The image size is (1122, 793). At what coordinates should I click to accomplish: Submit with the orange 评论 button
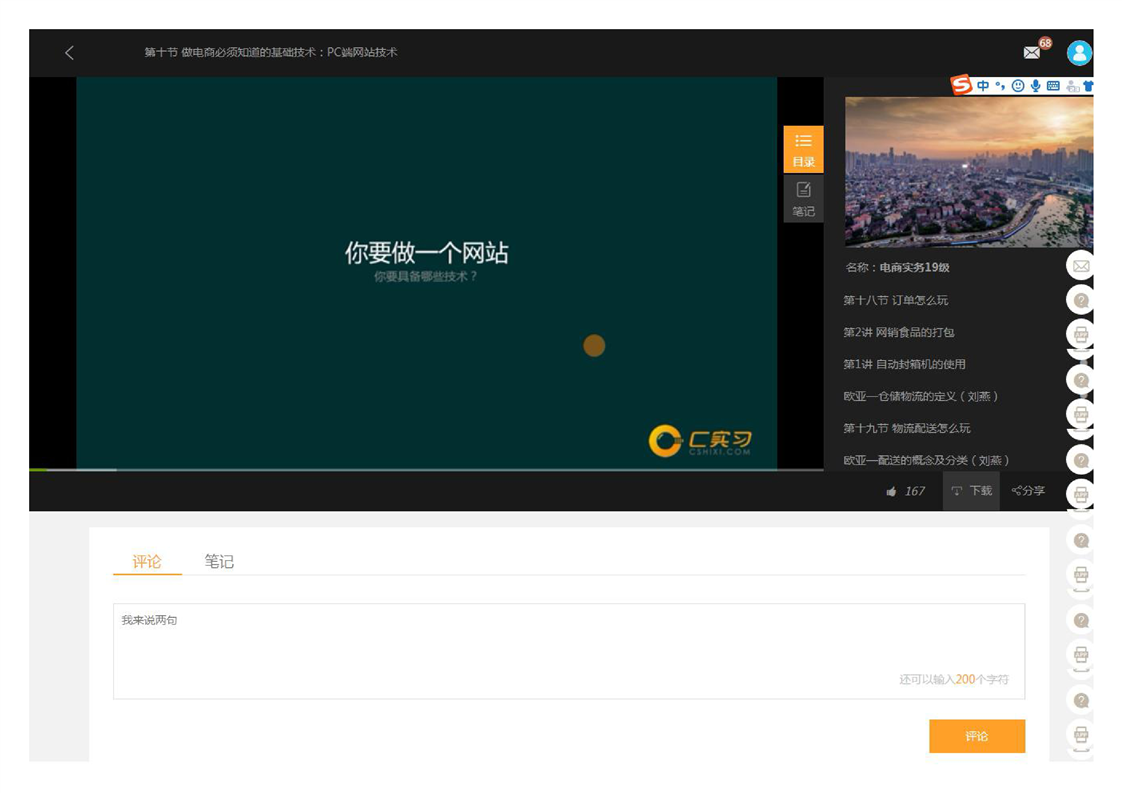pos(976,736)
